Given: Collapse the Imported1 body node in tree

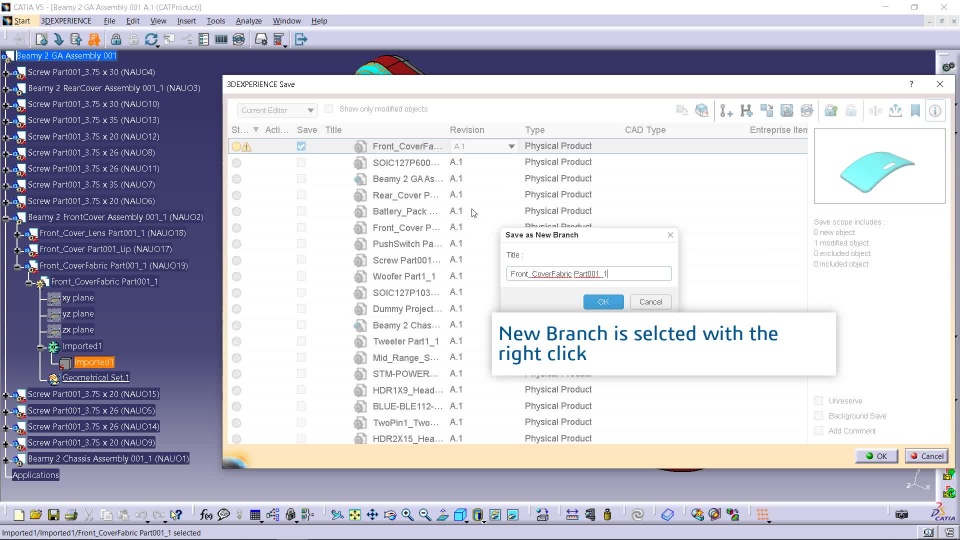Looking at the screenshot, I should [41, 347].
